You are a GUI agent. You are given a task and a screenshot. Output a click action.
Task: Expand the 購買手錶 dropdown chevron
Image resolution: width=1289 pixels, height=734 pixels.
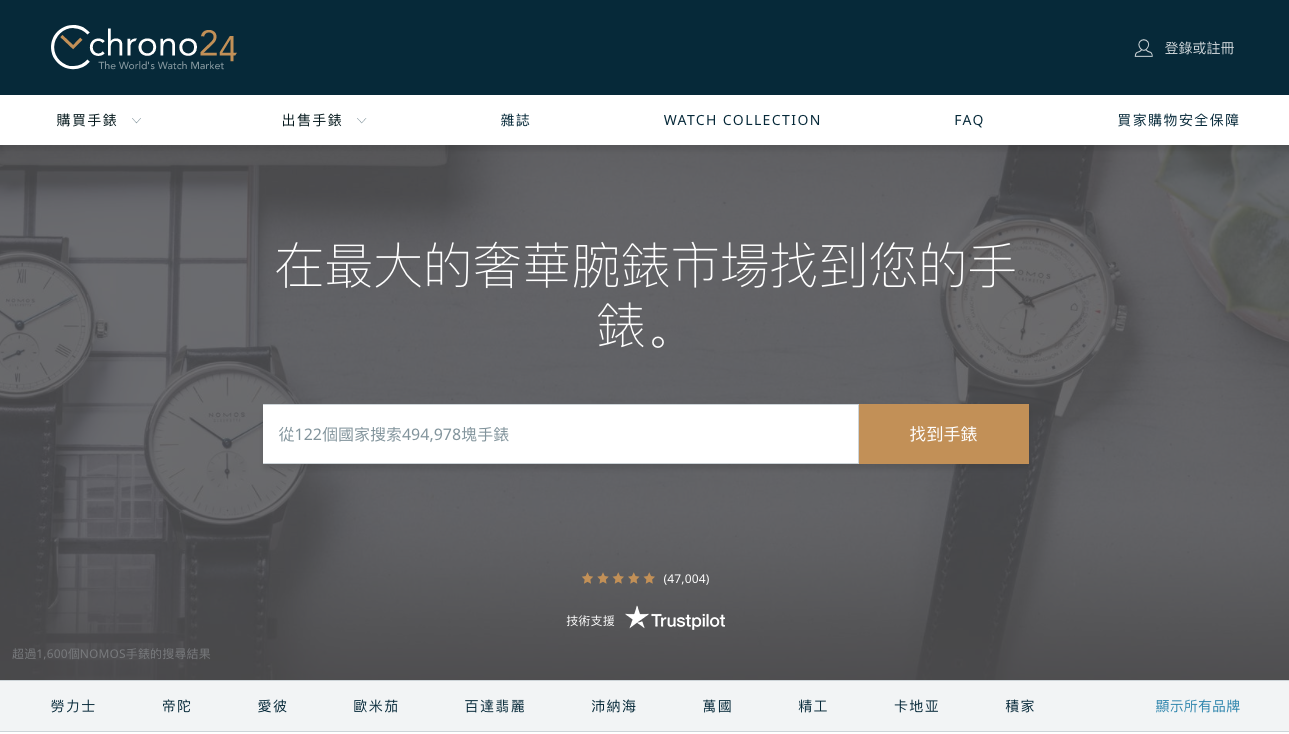tap(136, 121)
